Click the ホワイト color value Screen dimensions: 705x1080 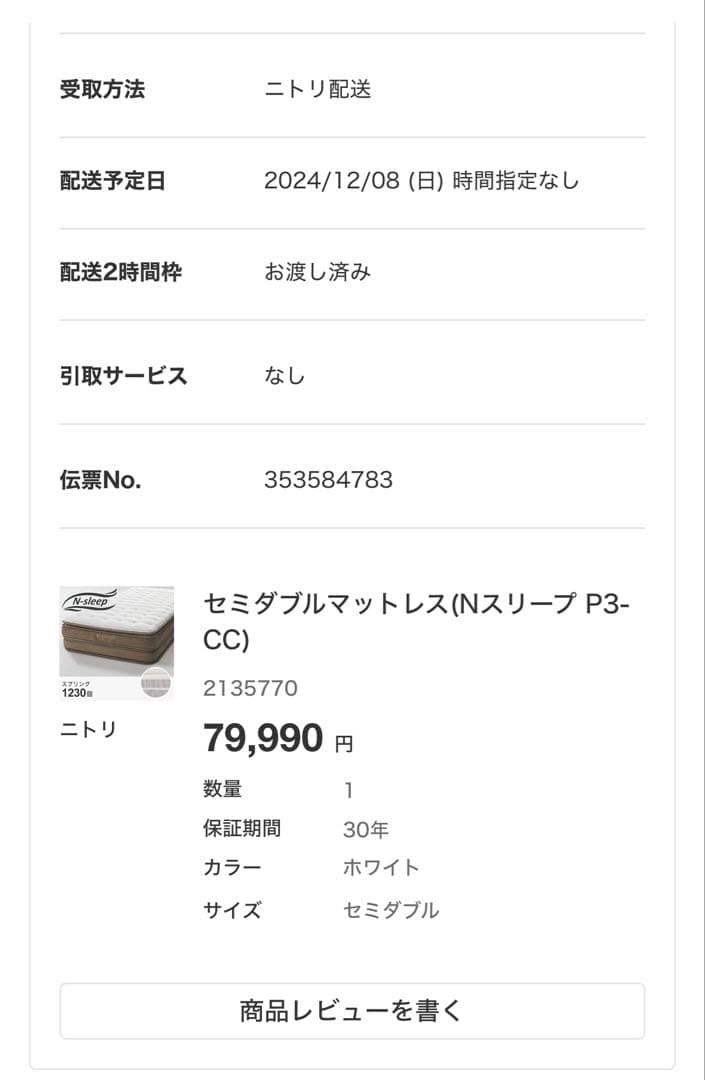pos(381,868)
